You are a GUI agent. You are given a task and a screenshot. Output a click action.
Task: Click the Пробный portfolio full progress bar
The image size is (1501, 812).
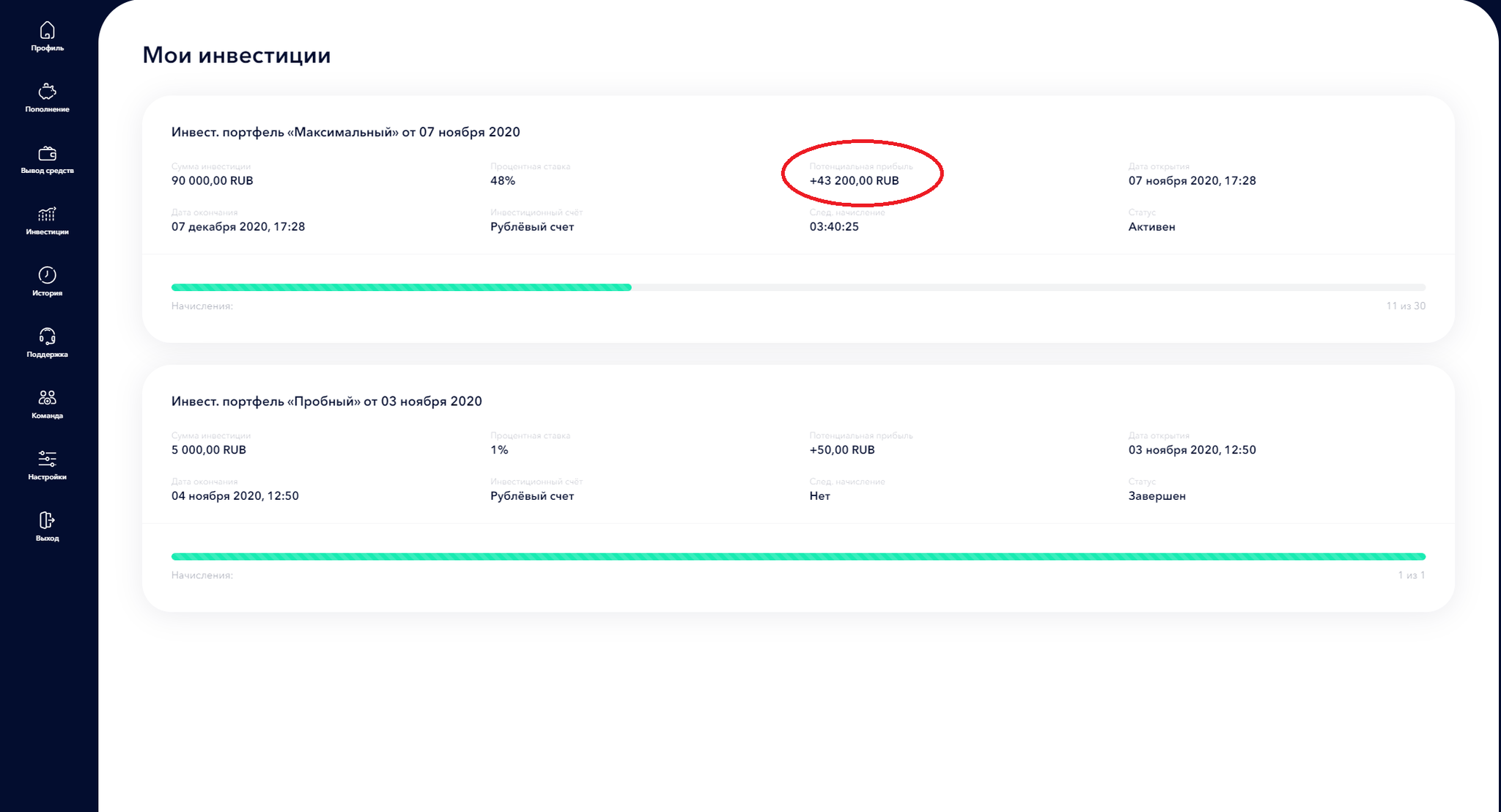798,557
